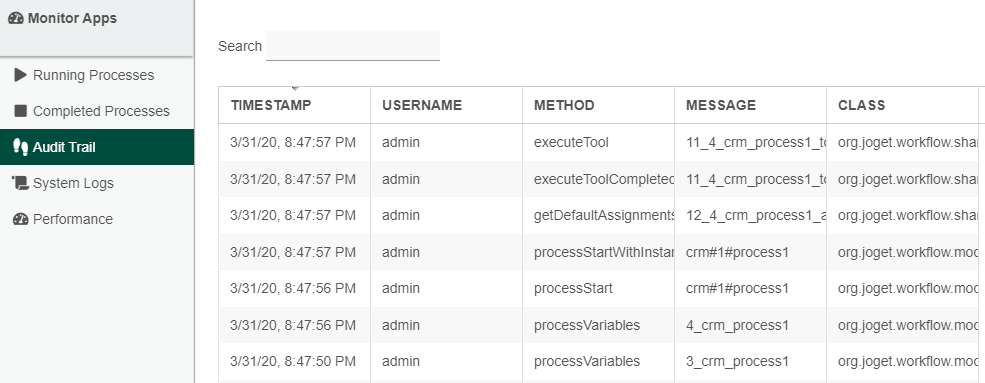Sort table by CLASS column header

[861, 105]
